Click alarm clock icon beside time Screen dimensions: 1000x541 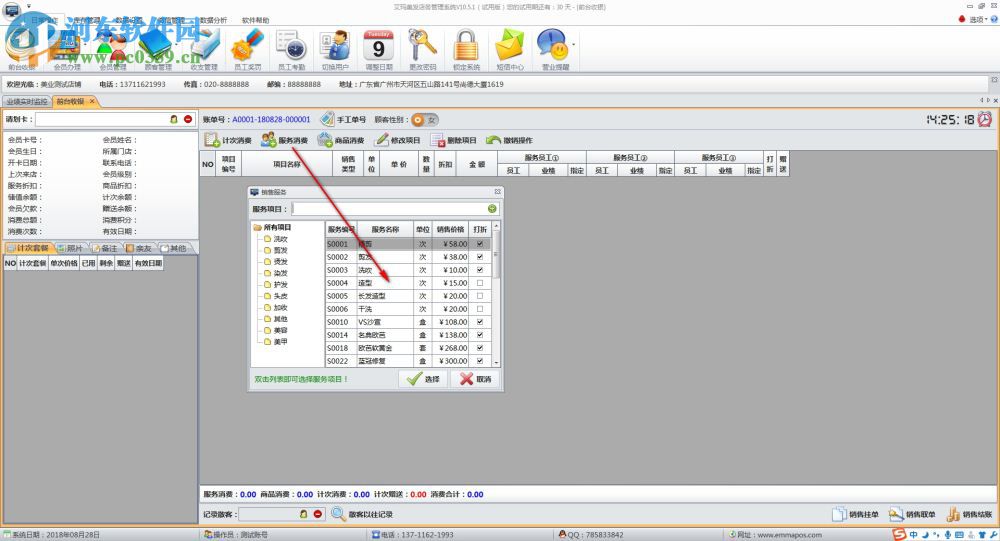[985, 119]
